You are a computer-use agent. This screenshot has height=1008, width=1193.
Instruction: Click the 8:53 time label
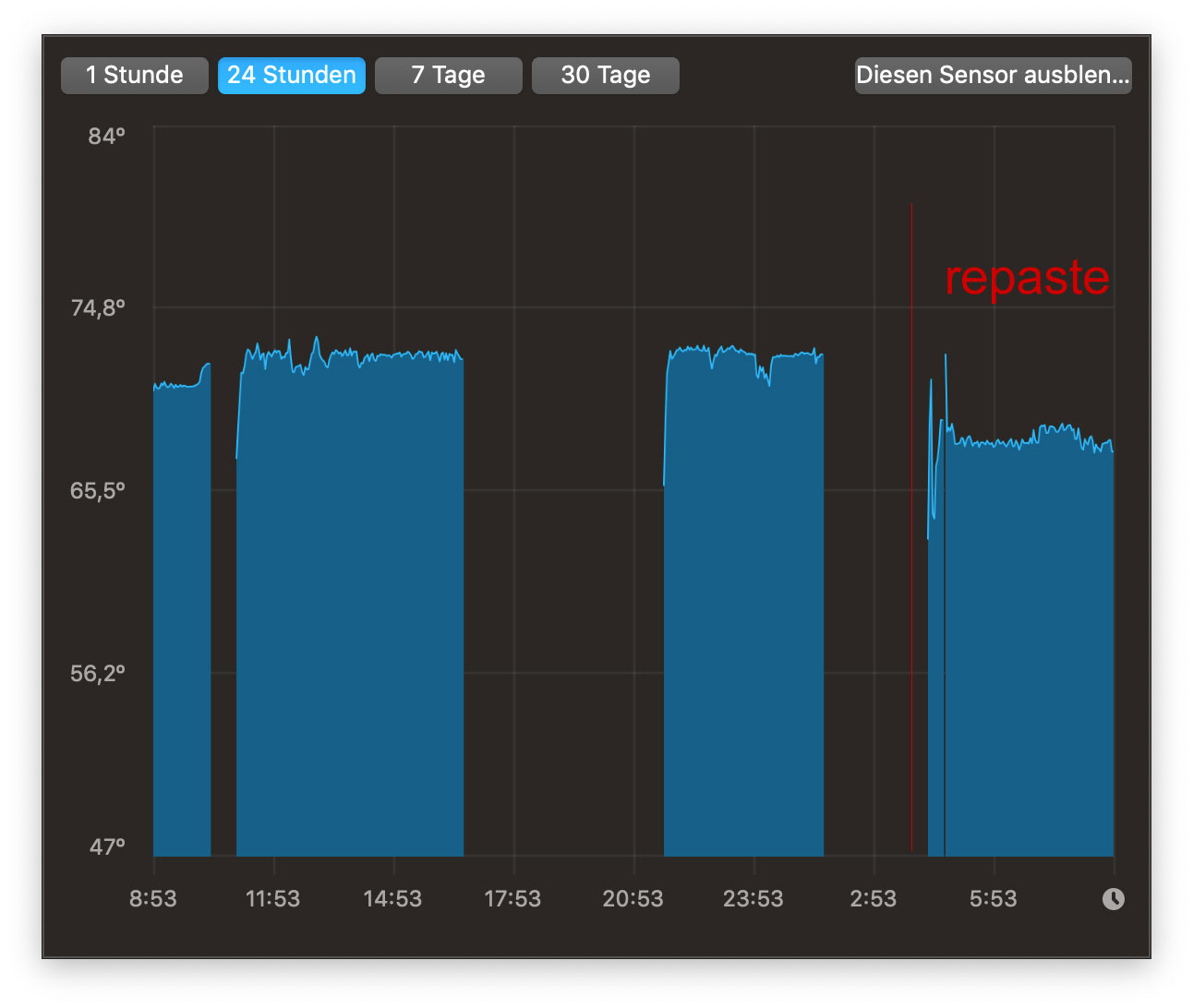[x=153, y=899]
